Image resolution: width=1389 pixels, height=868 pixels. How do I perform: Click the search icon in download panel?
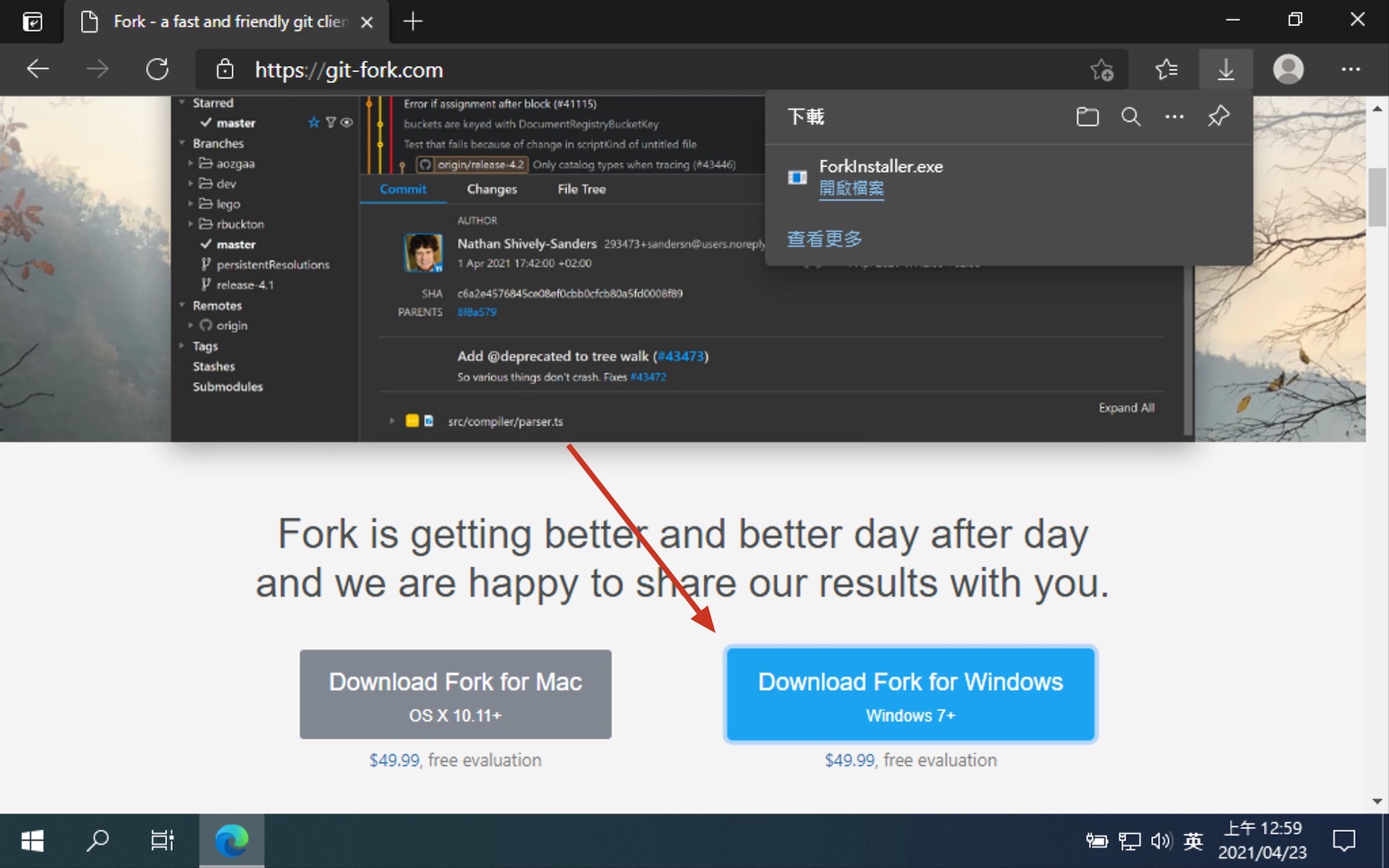[1131, 115]
